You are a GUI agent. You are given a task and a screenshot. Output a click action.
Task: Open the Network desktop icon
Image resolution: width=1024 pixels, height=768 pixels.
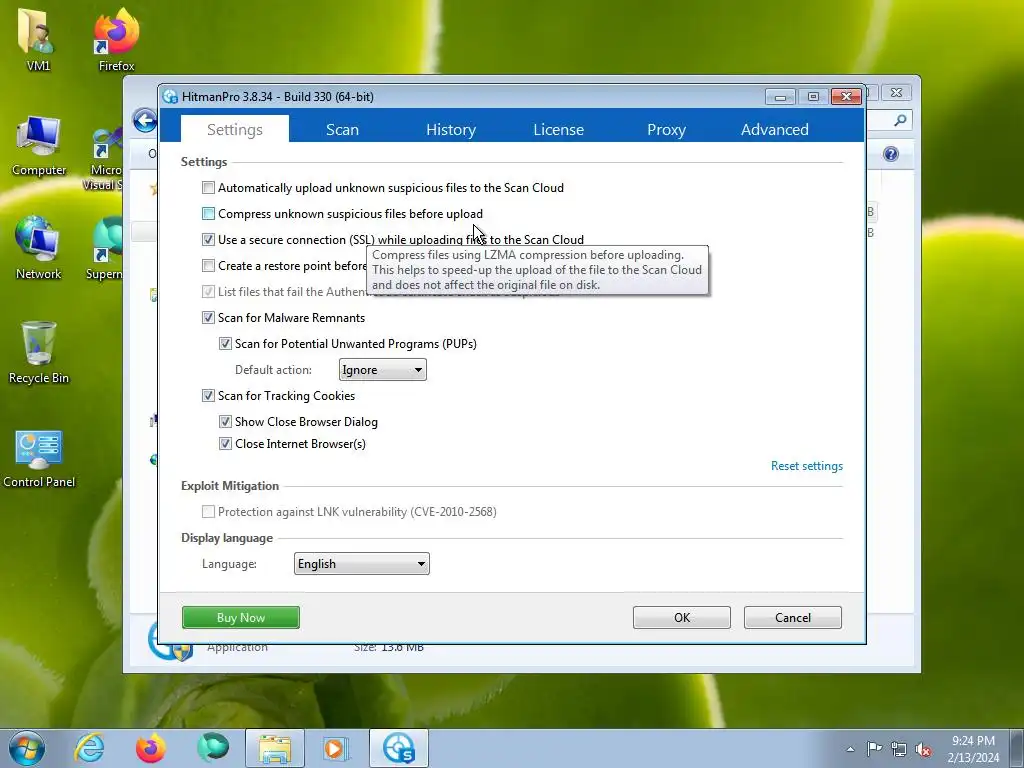[x=39, y=248]
